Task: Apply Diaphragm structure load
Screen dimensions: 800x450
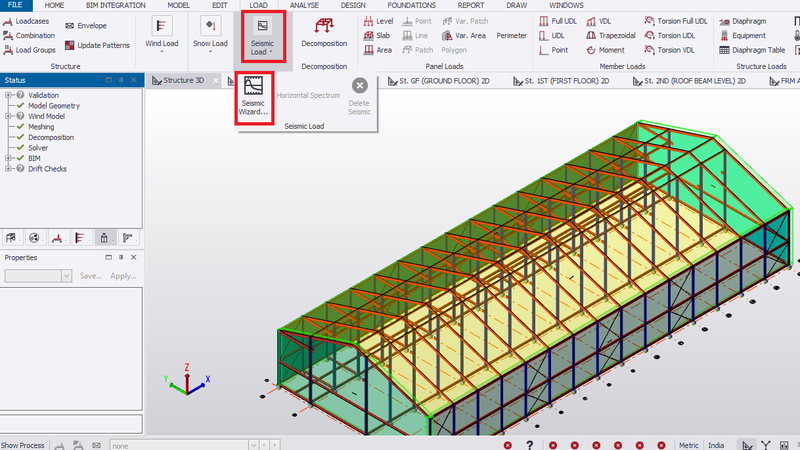Action: pyautogui.click(x=742, y=21)
